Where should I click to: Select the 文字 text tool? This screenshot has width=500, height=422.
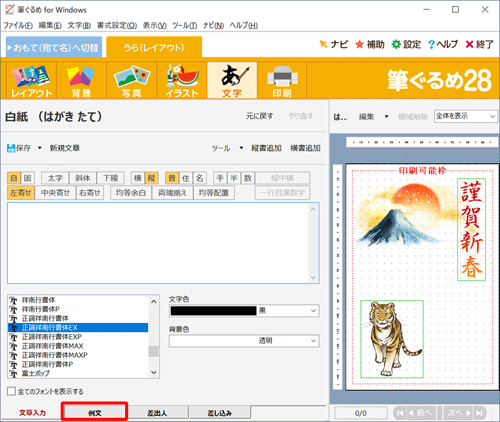pos(232,80)
